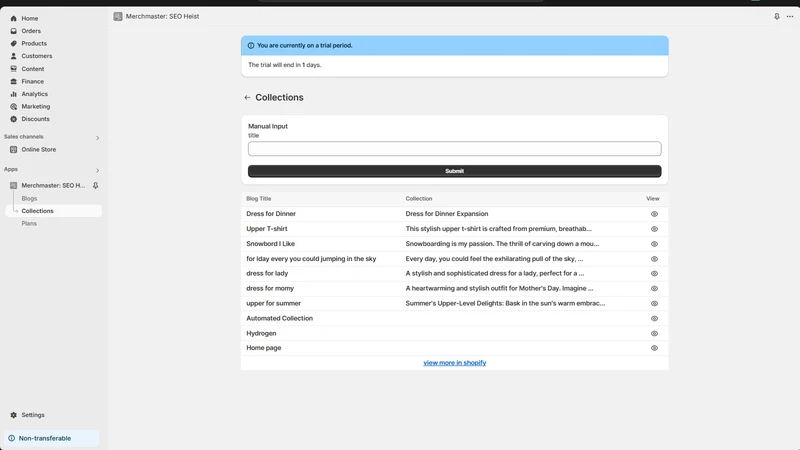Click the info icon in the trial banner
This screenshot has height=450, width=800.
tap(251, 45)
